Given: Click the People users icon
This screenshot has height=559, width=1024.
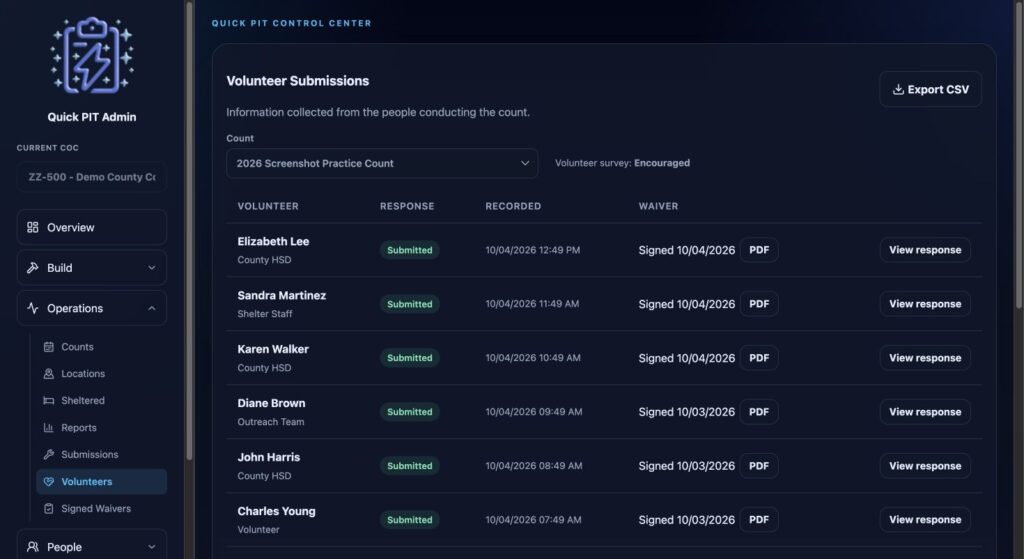Looking at the screenshot, I should [x=33, y=547].
